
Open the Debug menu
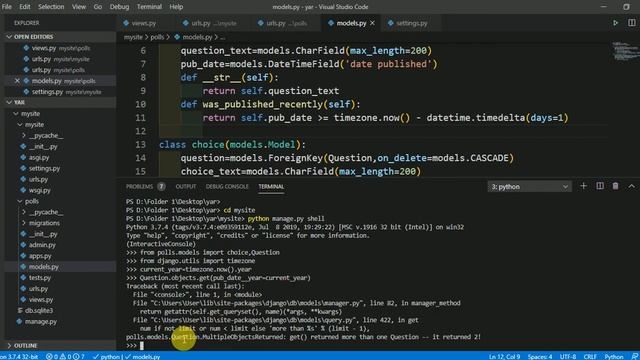[119, 7]
